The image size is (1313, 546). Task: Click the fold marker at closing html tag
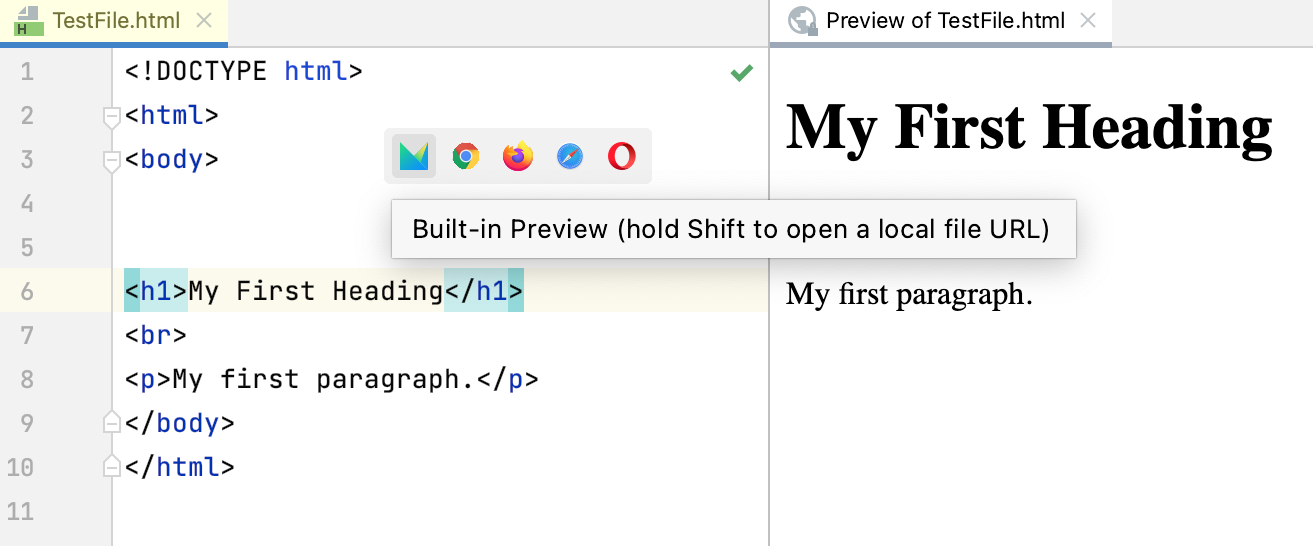(x=111, y=468)
